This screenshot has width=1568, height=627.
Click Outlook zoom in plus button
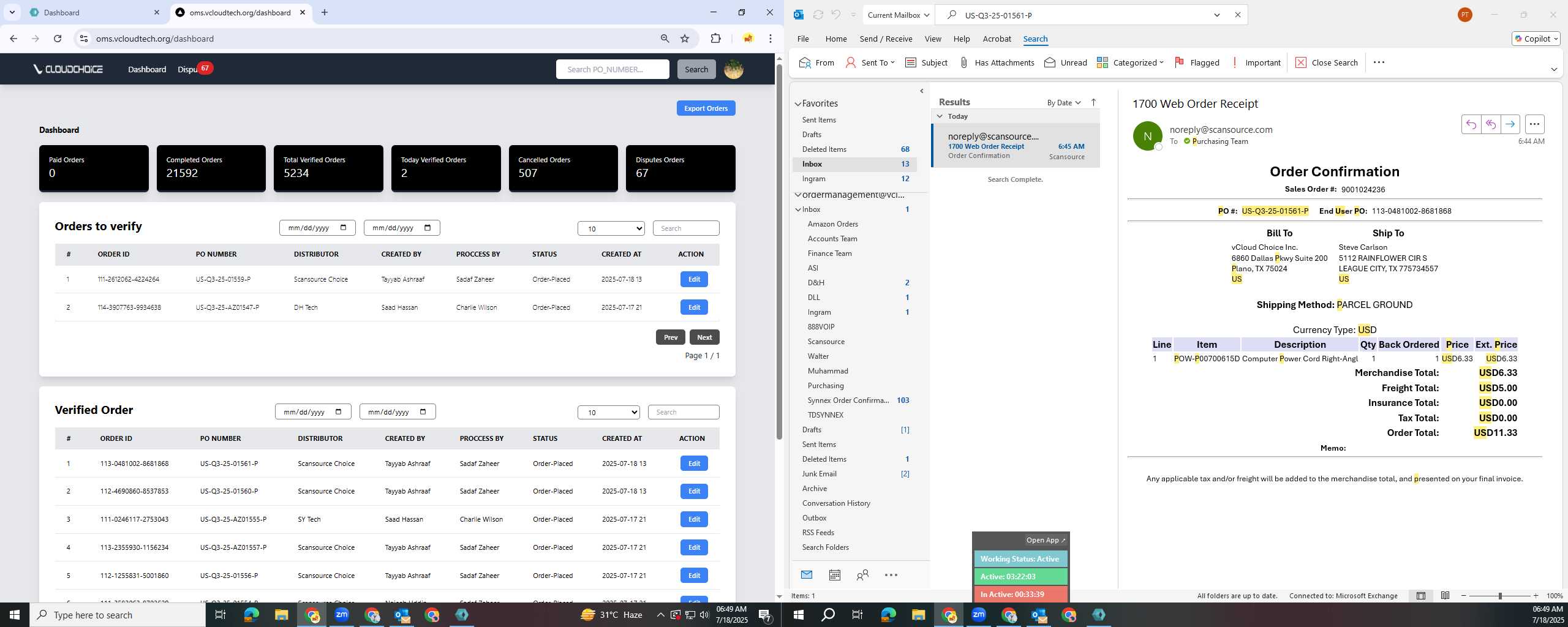pyautogui.click(x=1536, y=596)
